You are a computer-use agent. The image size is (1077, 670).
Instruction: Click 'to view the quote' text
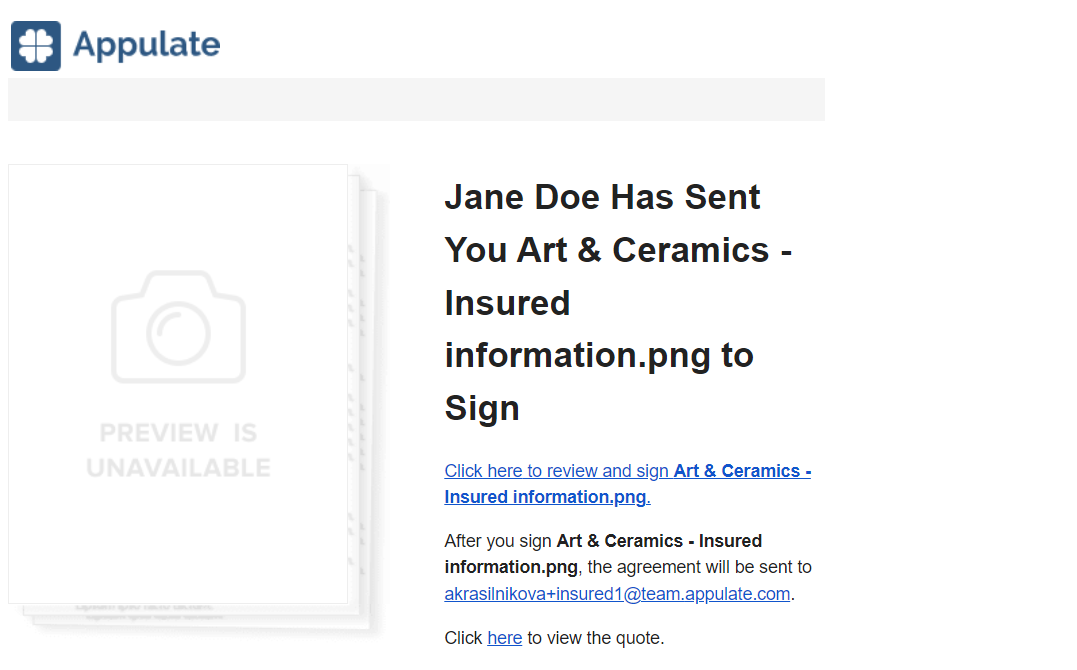coord(595,638)
